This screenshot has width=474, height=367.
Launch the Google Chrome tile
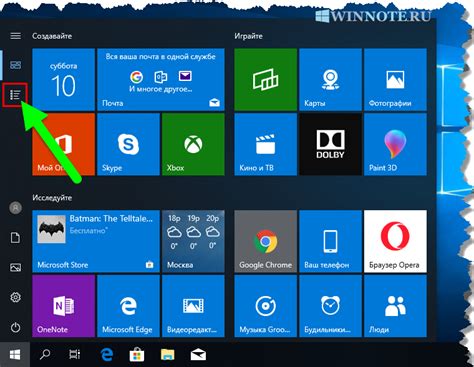pyautogui.click(x=265, y=241)
